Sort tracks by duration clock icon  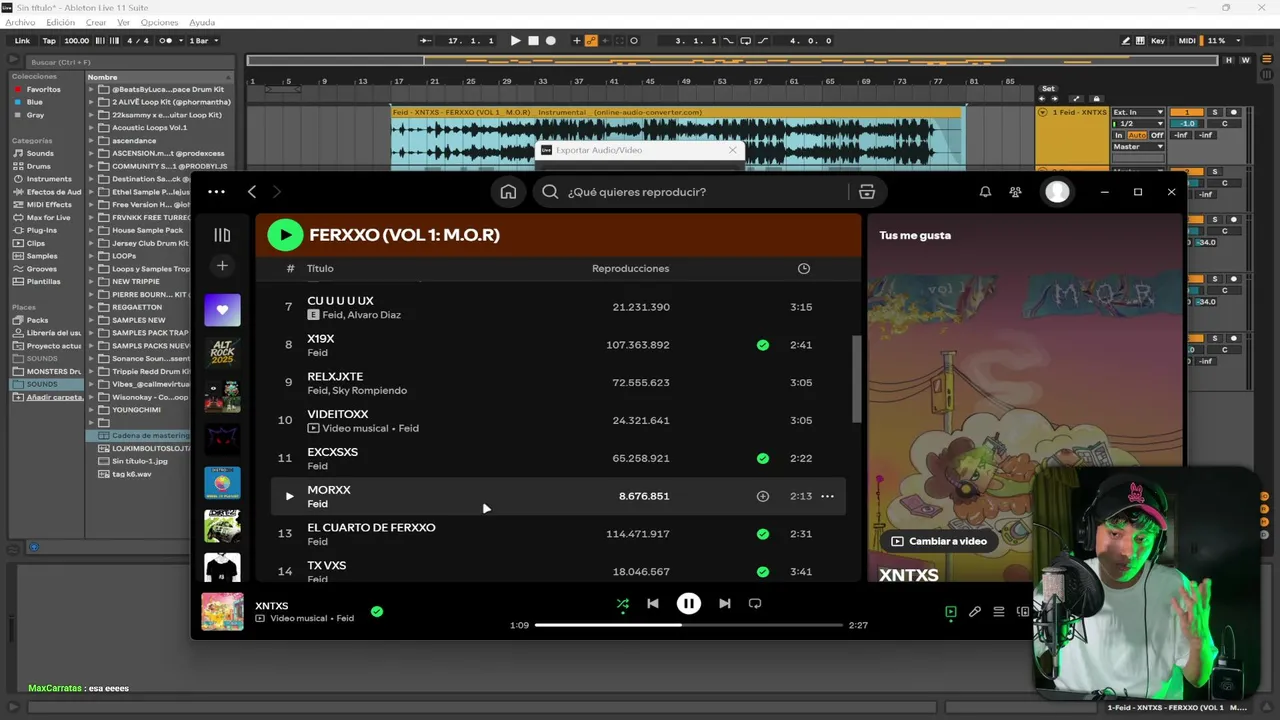[x=804, y=268]
